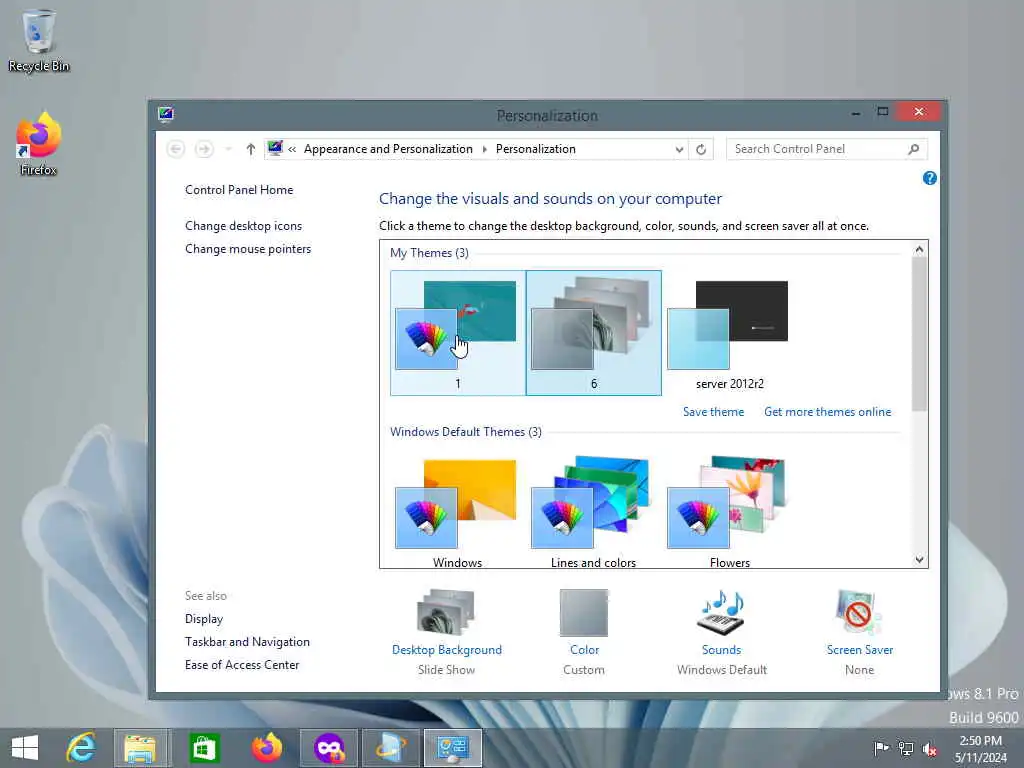
Task: Click the taskbar clock and date
Action: click(980, 748)
